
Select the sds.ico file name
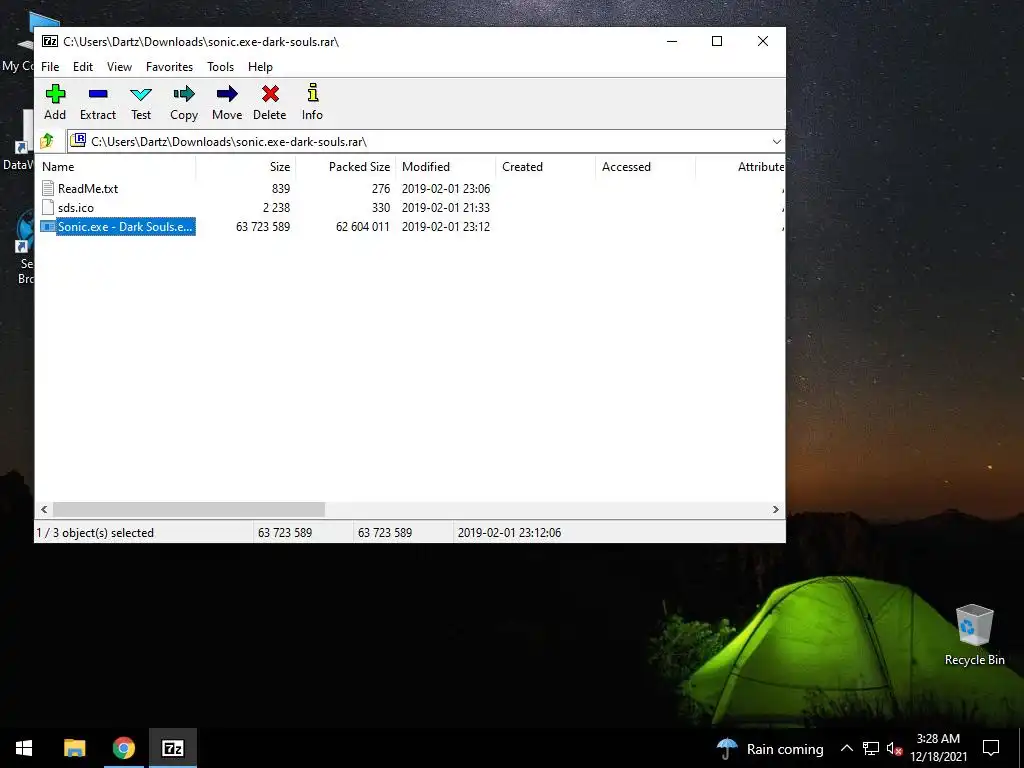click(x=76, y=208)
